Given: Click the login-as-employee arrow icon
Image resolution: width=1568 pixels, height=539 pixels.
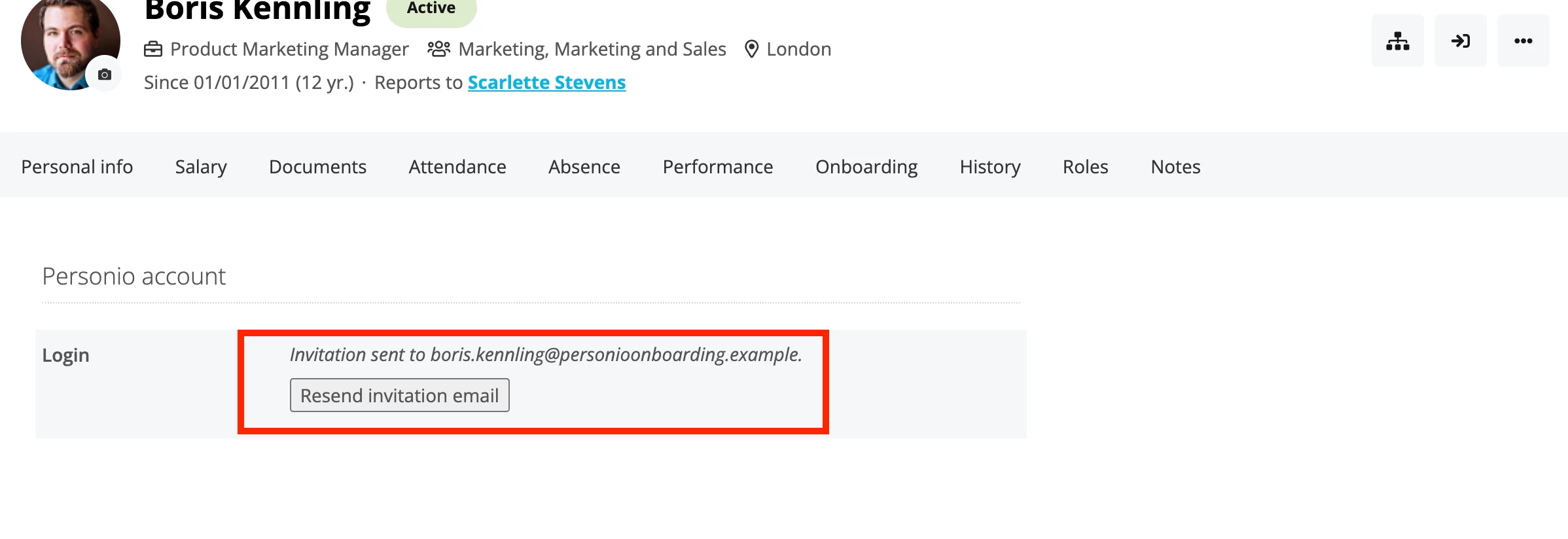Looking at the screenshot, I should click(x=1460, y=41).
